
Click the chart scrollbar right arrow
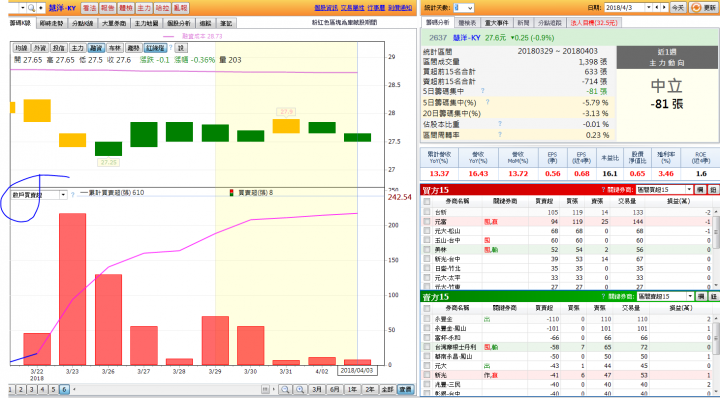click(274, 389)
